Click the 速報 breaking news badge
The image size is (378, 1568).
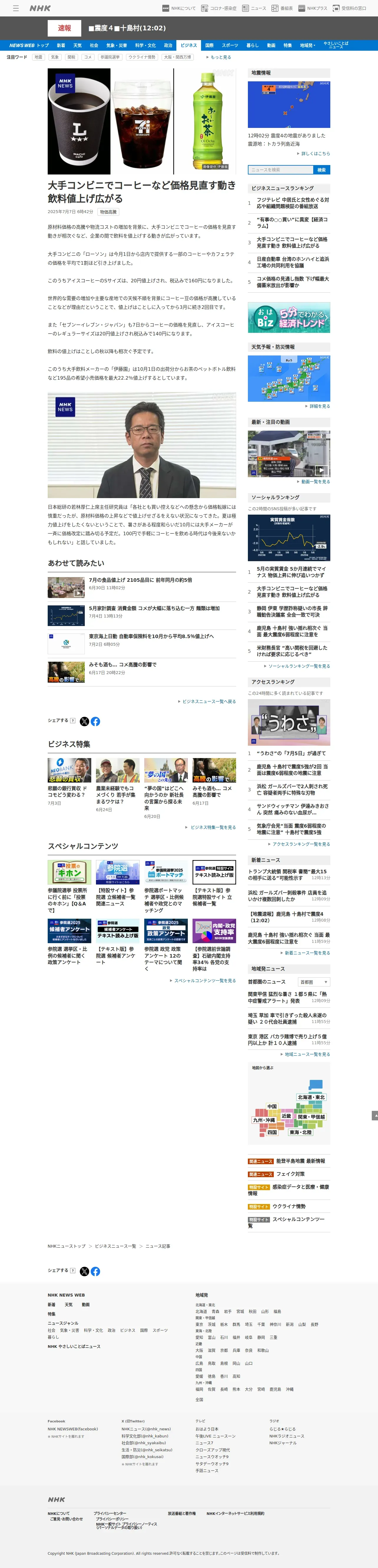pos(64,28)
